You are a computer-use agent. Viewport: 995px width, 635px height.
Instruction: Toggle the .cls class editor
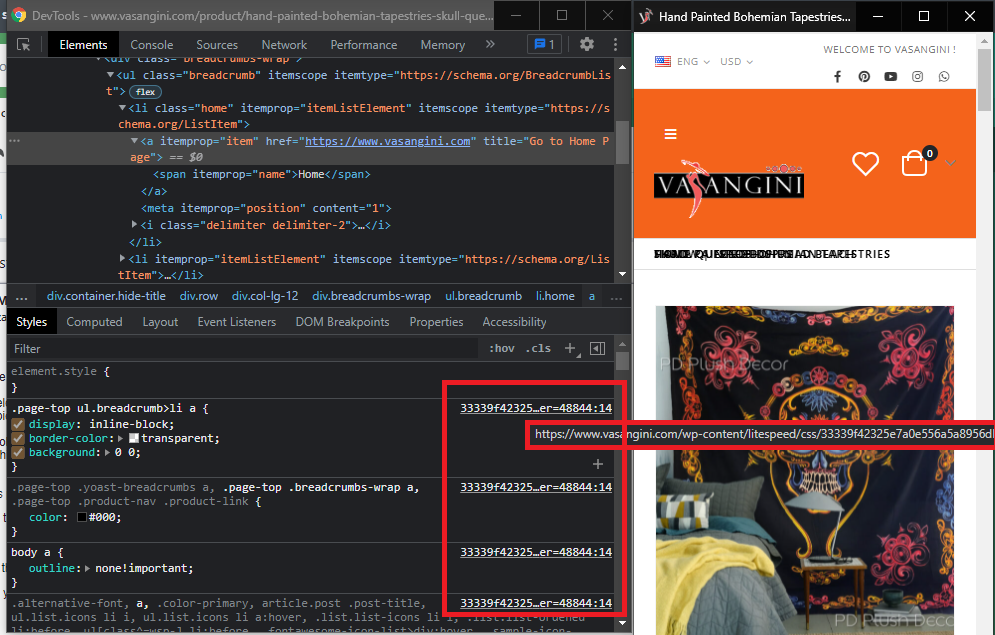click(x=538, y=348)
